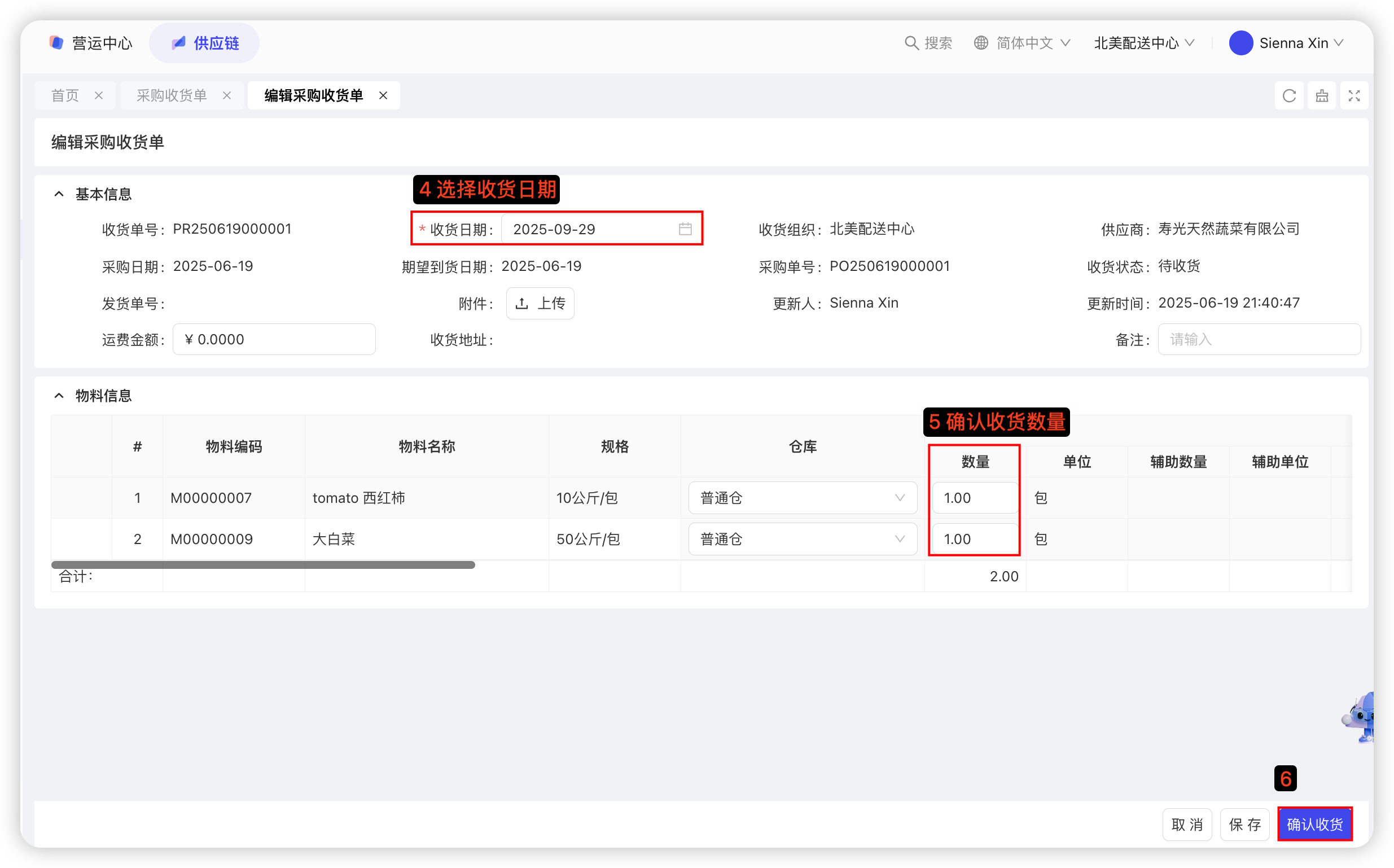Click the table horizontal scrollbar
1394x868 pixels.
point(263,565)
